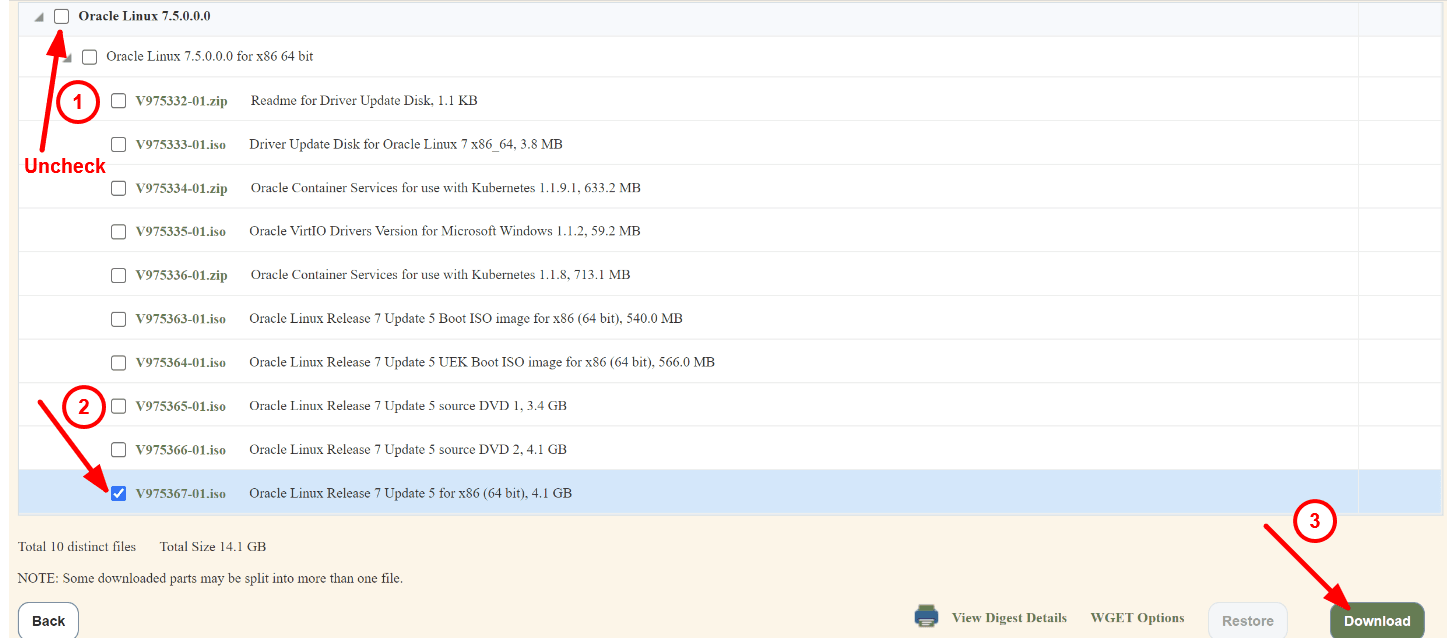This screenshot has height=638, width=1447.
Task: Uncheck the selected V975367-01.iso file
Action: point(118,492)
